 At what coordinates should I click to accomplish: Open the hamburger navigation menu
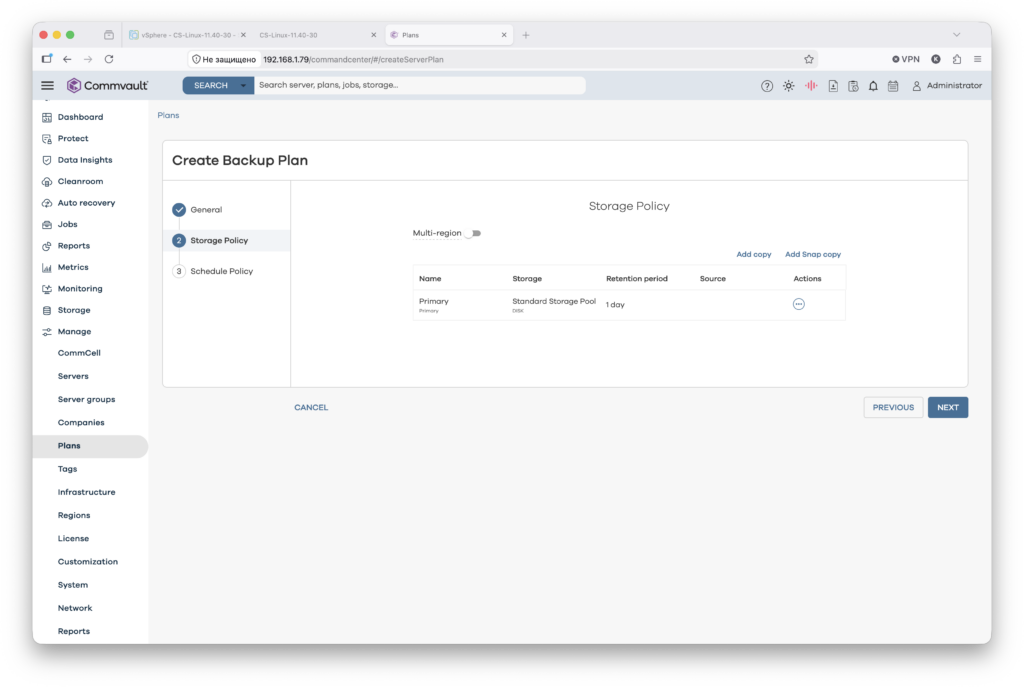coord(48,86)
